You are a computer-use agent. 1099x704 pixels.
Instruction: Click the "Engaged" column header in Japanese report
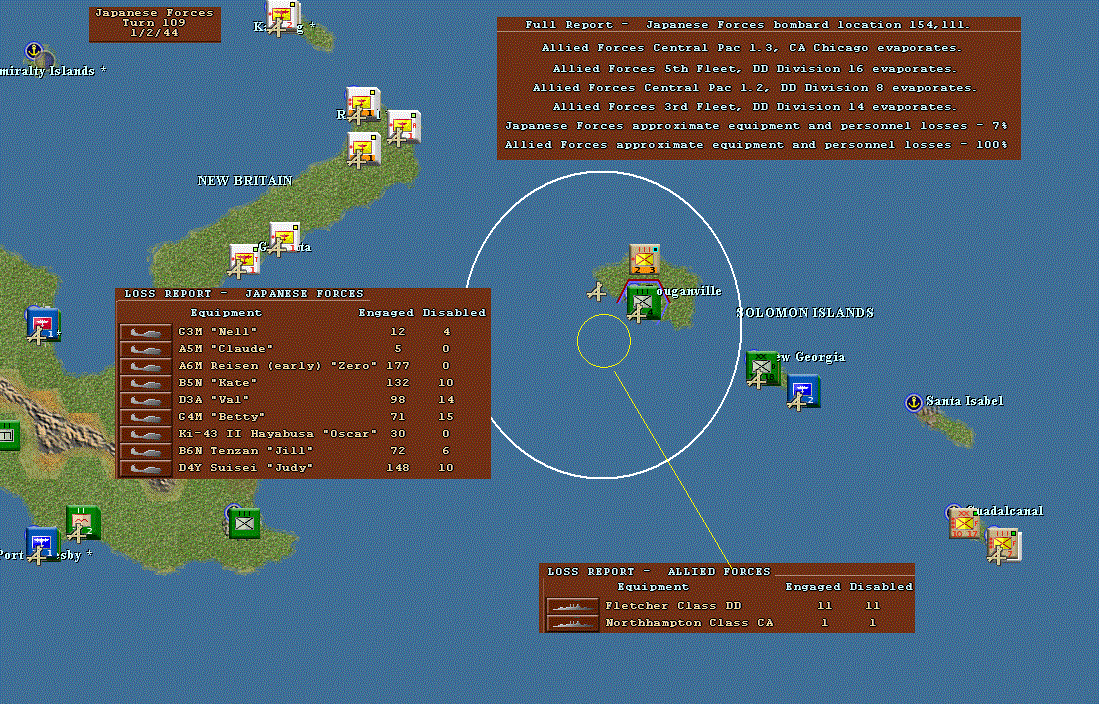click(x=385, y=313)
